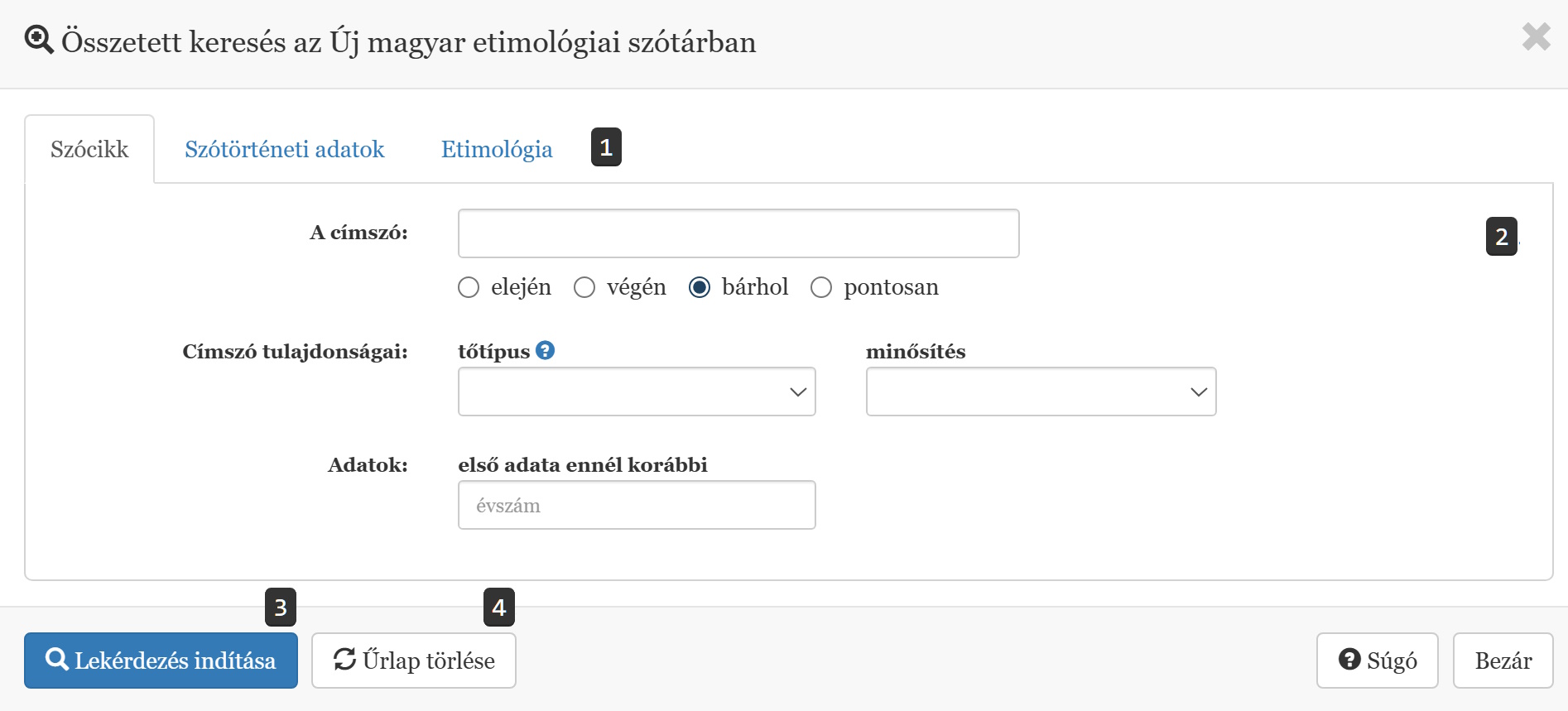Reset the form with Űrlap törlése

point(414,661)
